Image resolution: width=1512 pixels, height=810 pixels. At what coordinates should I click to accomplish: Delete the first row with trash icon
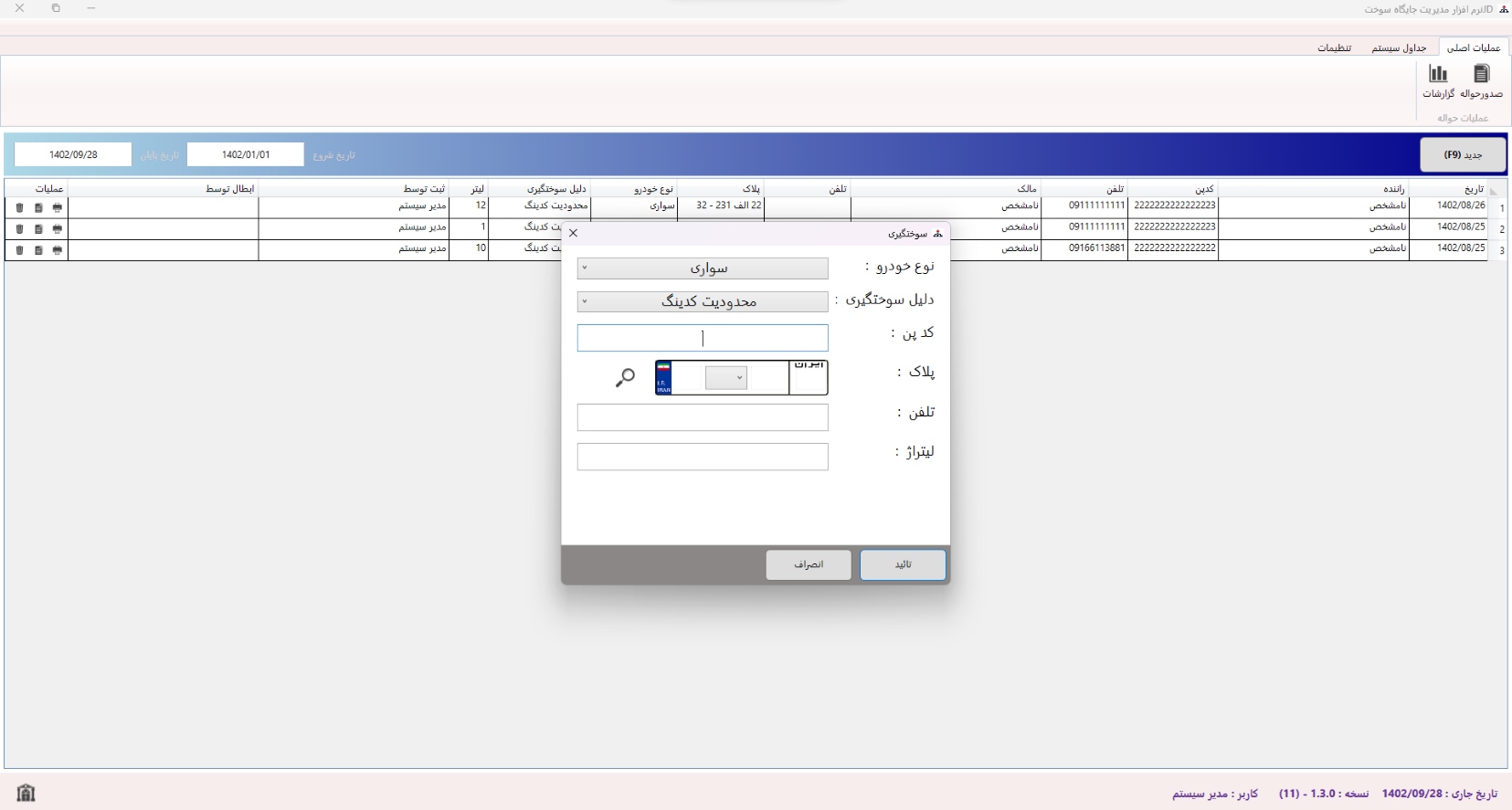coord(19,208)
